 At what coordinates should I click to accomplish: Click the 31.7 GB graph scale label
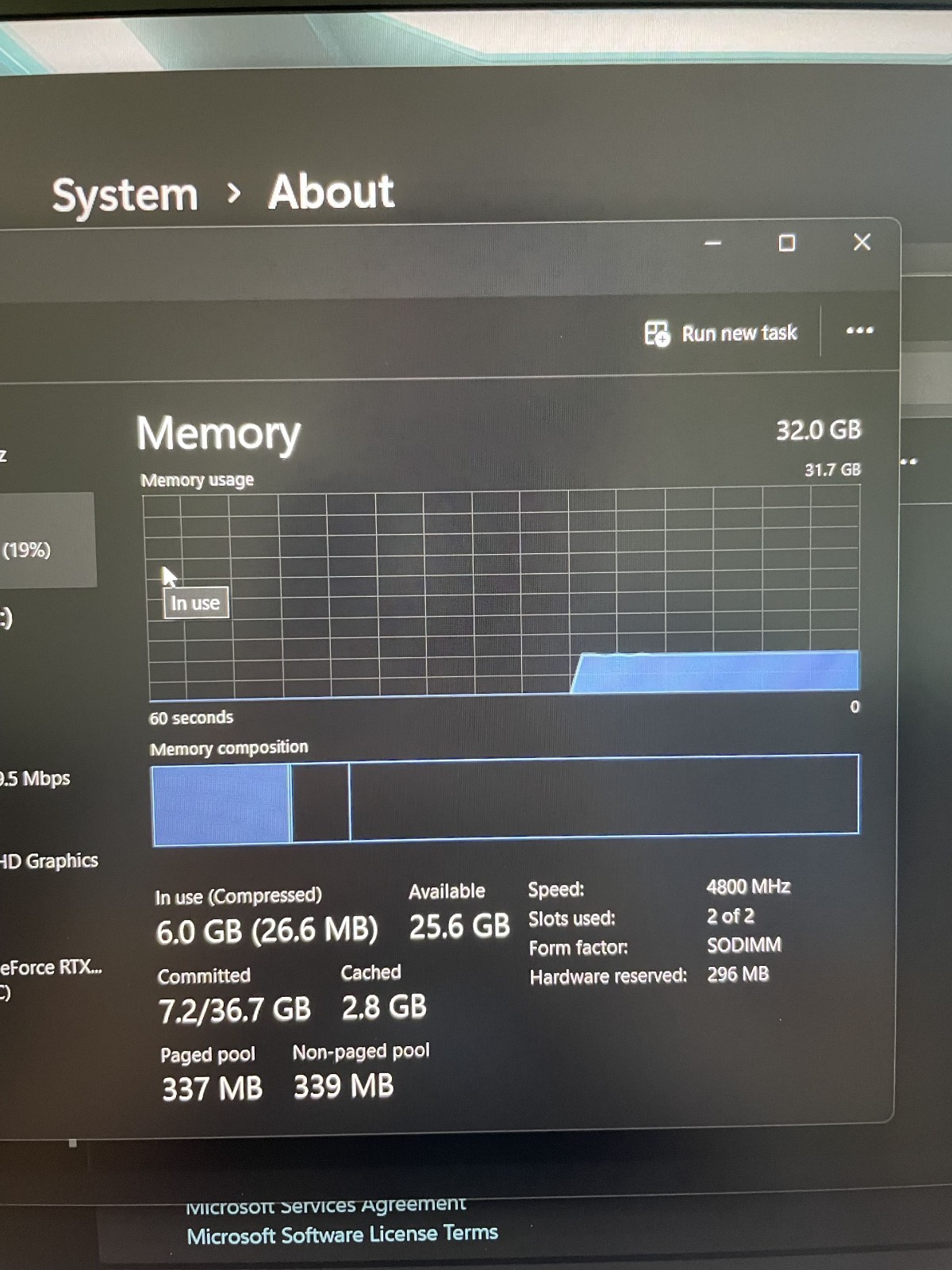(x=832, y=470)
